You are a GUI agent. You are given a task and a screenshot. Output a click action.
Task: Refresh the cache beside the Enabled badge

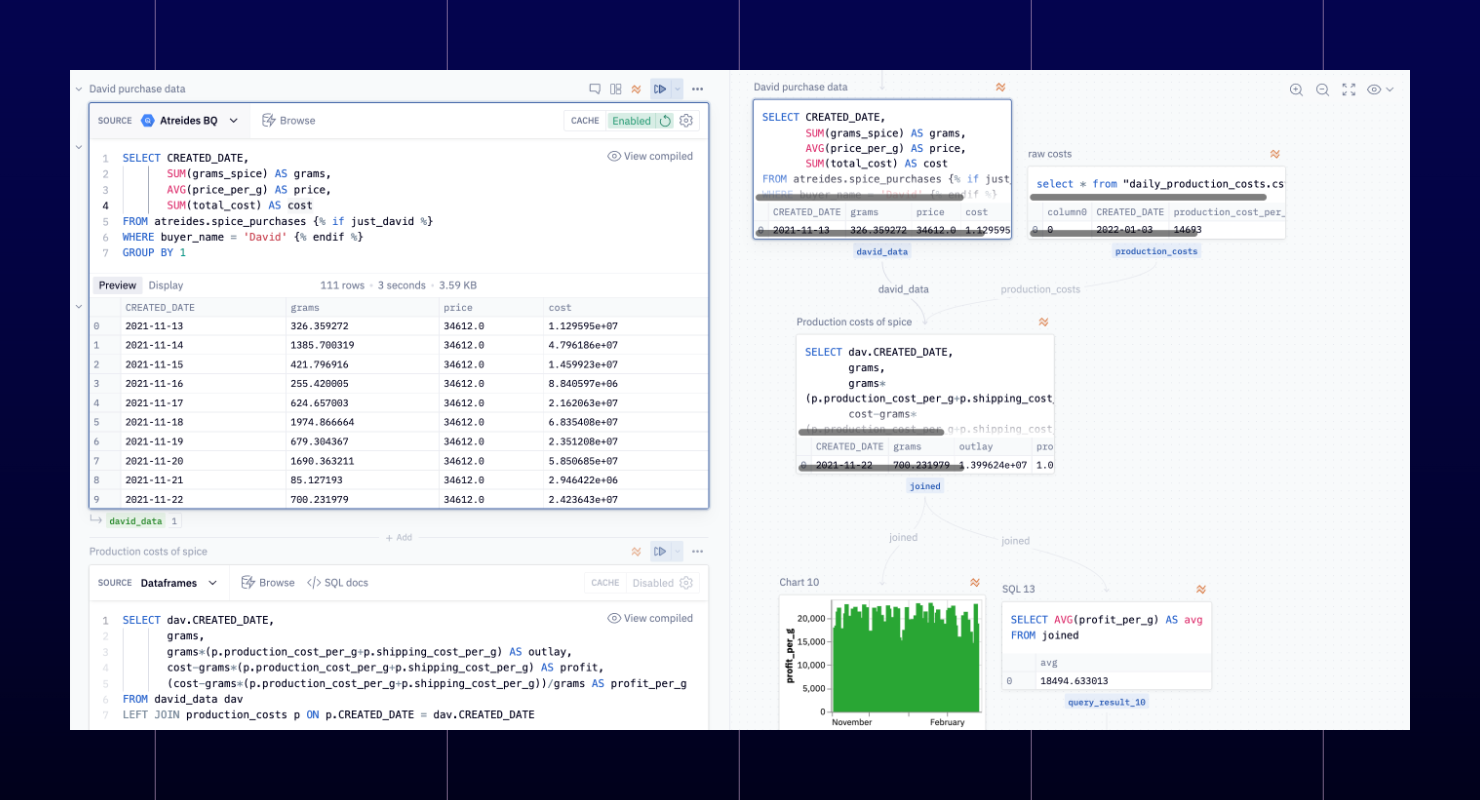coord(665,120)
